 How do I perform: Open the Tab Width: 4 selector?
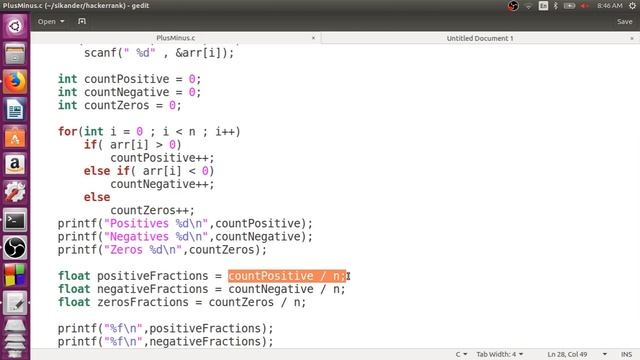tap(500, 354)
